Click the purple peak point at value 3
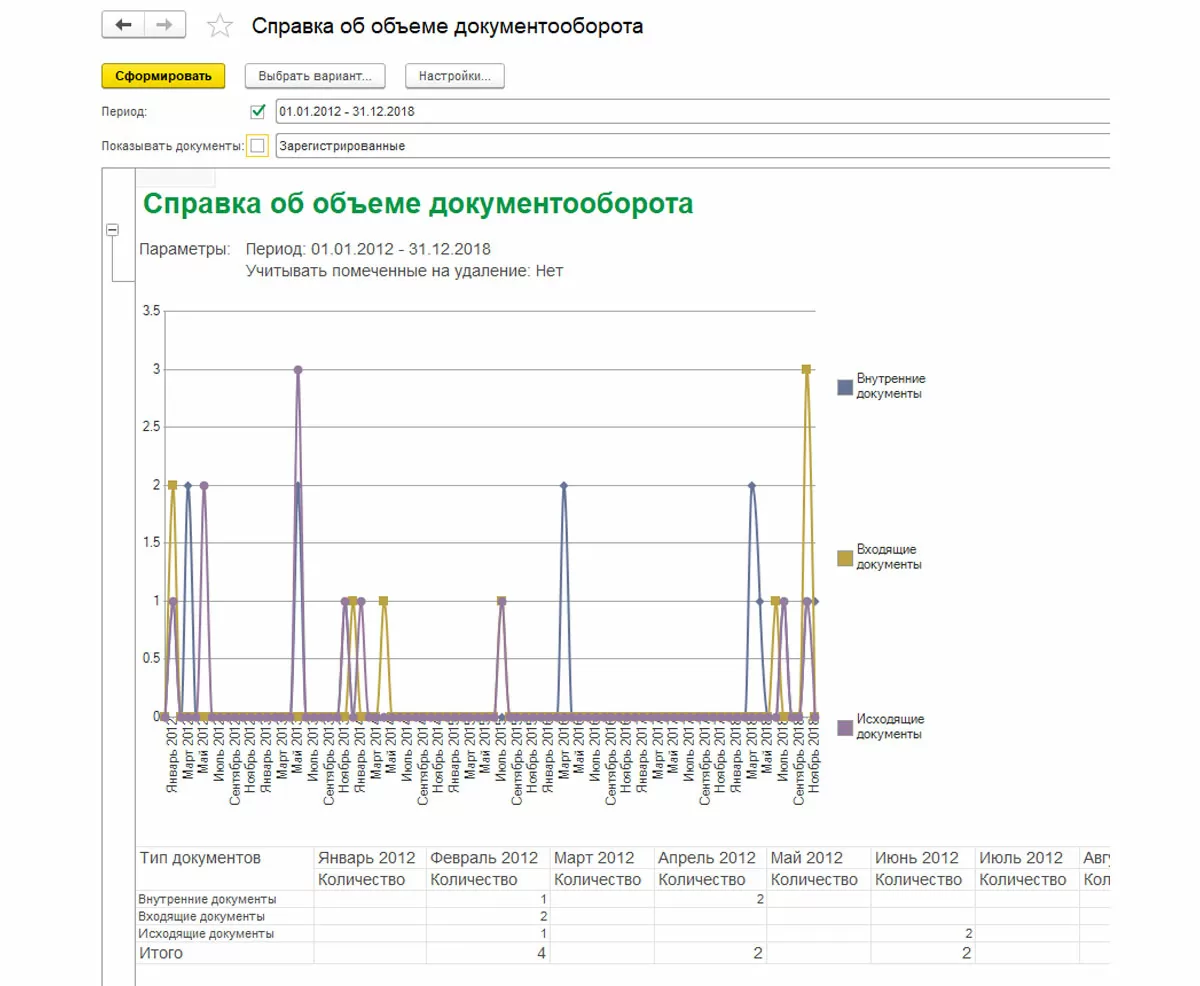The height and width of the screenshot is (986, 1200). (x=298, y=370)
